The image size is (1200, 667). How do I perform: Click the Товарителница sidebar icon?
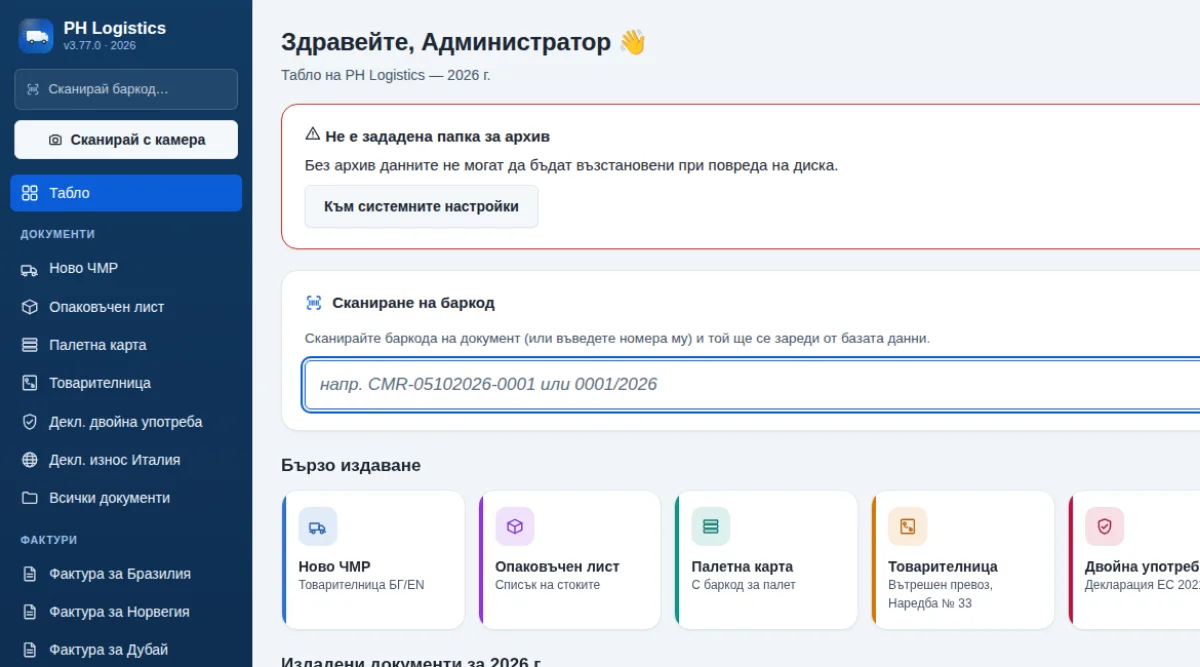pos(30,383)
